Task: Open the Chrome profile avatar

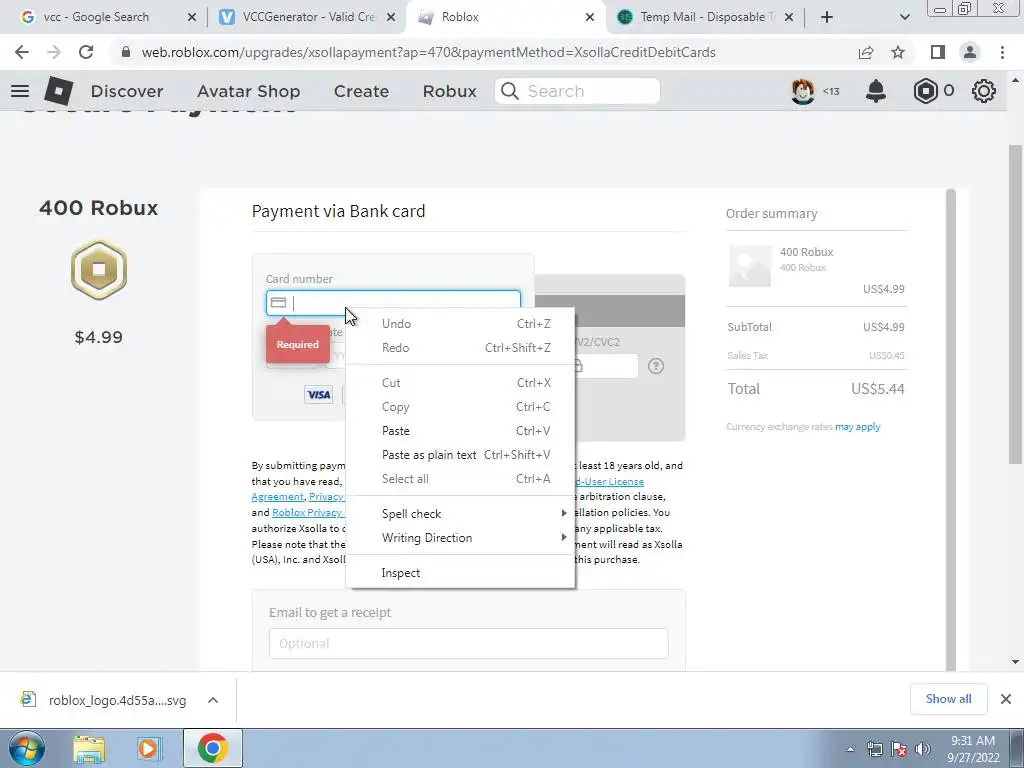Action: pyautogui.click(x=970, y=52)
